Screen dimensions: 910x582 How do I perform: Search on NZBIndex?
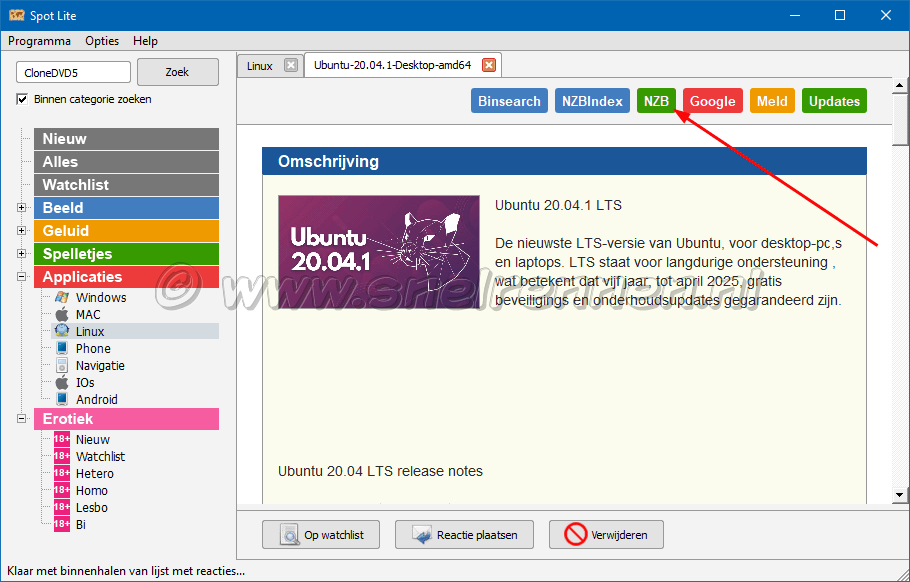[x=592, y=101]
